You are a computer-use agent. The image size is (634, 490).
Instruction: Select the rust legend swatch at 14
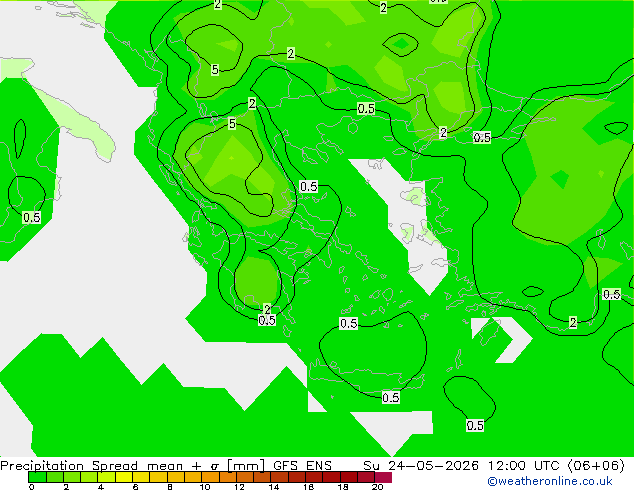(279, 477)
